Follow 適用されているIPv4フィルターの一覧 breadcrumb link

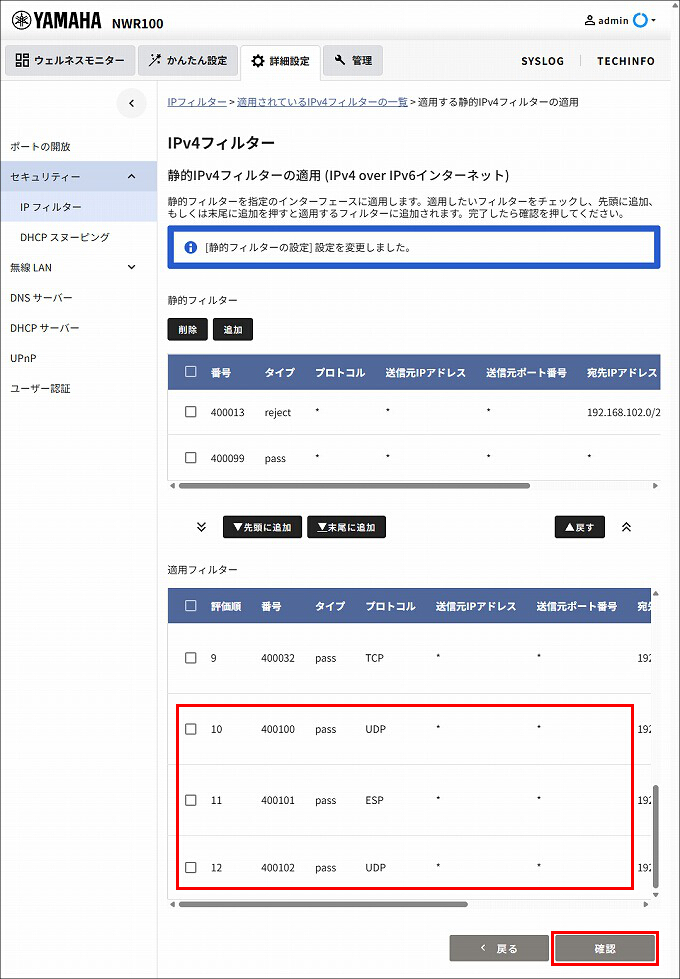point(322,102)
